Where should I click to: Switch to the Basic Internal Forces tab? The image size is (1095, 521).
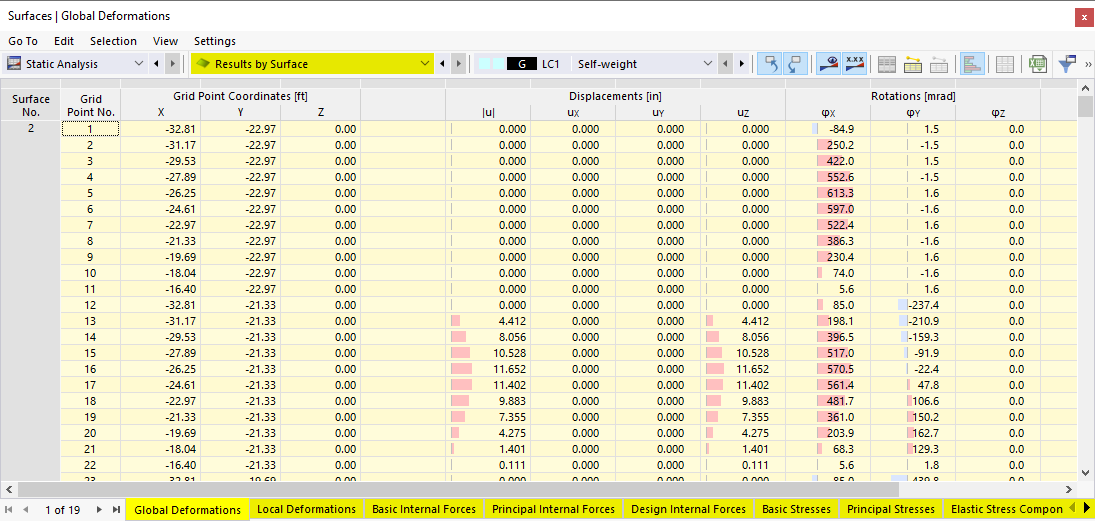click(424, 509)
